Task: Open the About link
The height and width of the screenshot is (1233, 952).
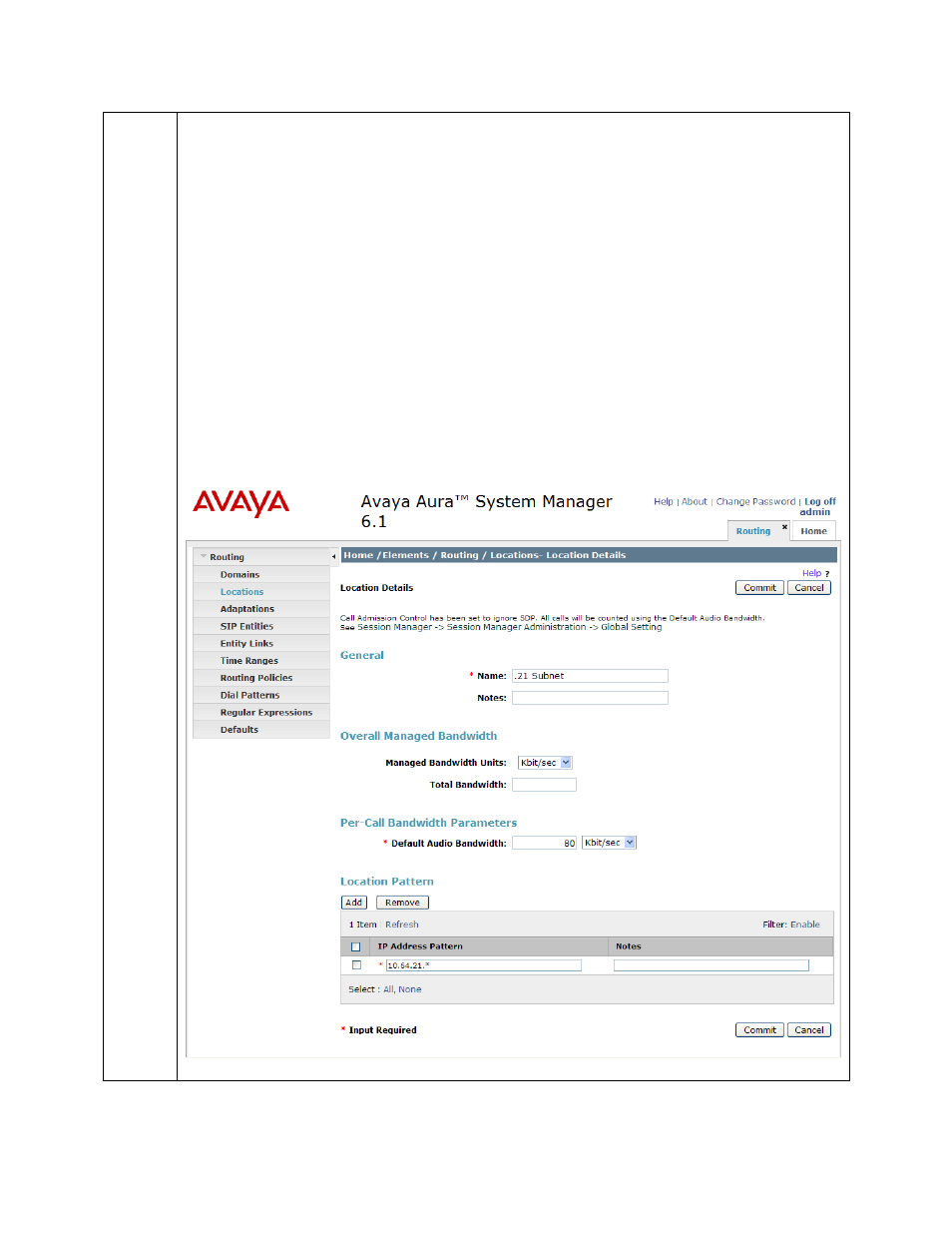Action: 694,502
